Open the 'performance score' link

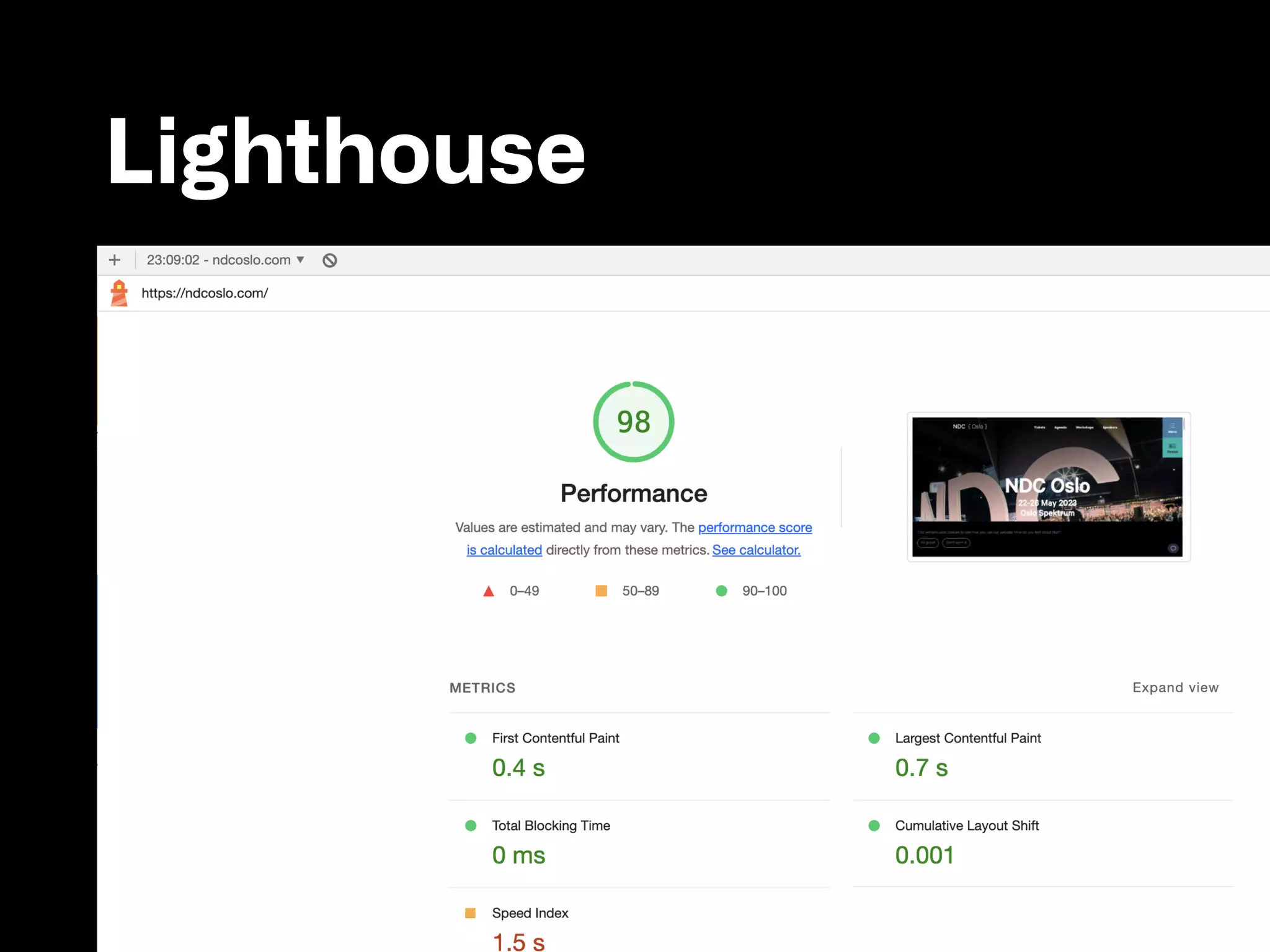pyautogui.click(x=755, y=527)
